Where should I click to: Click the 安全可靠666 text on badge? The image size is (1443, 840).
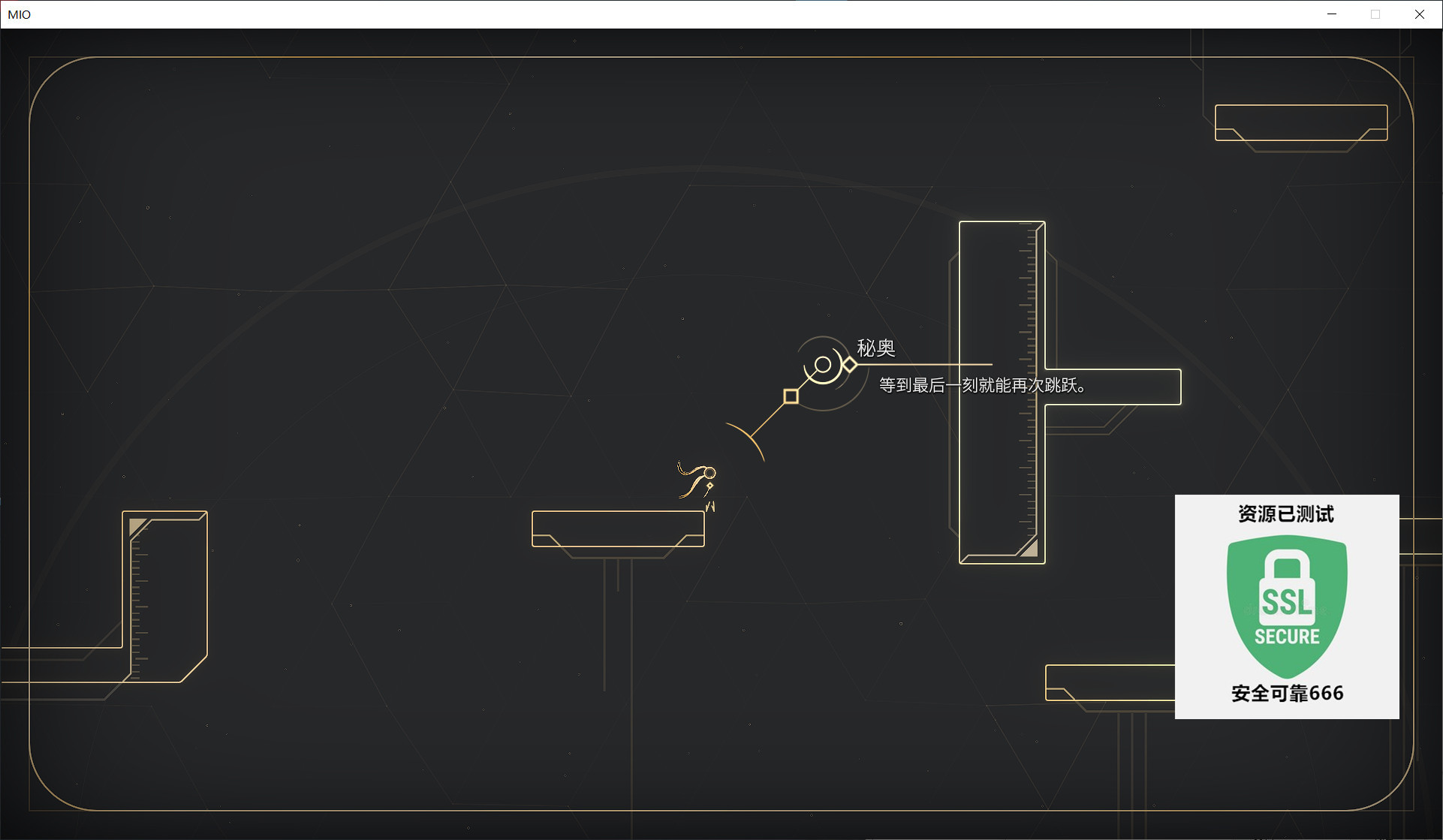point(1287,693)
